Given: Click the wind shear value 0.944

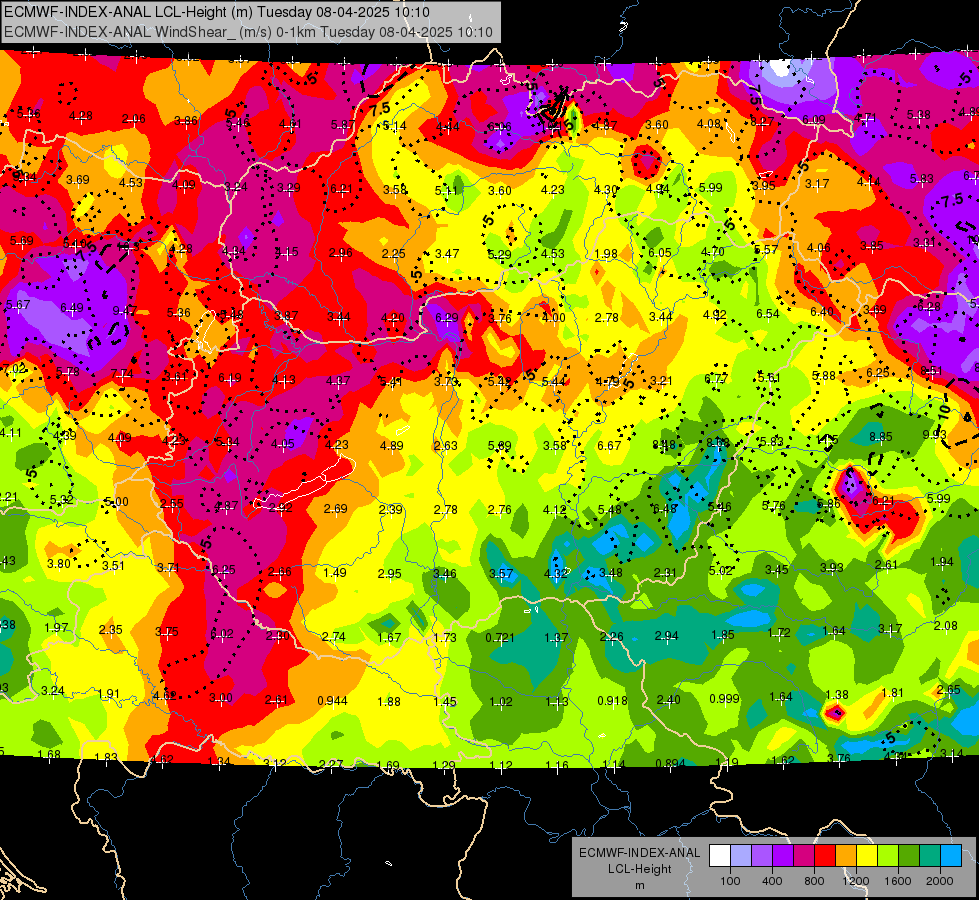Looking at the screenshot, I should point(332,701).
